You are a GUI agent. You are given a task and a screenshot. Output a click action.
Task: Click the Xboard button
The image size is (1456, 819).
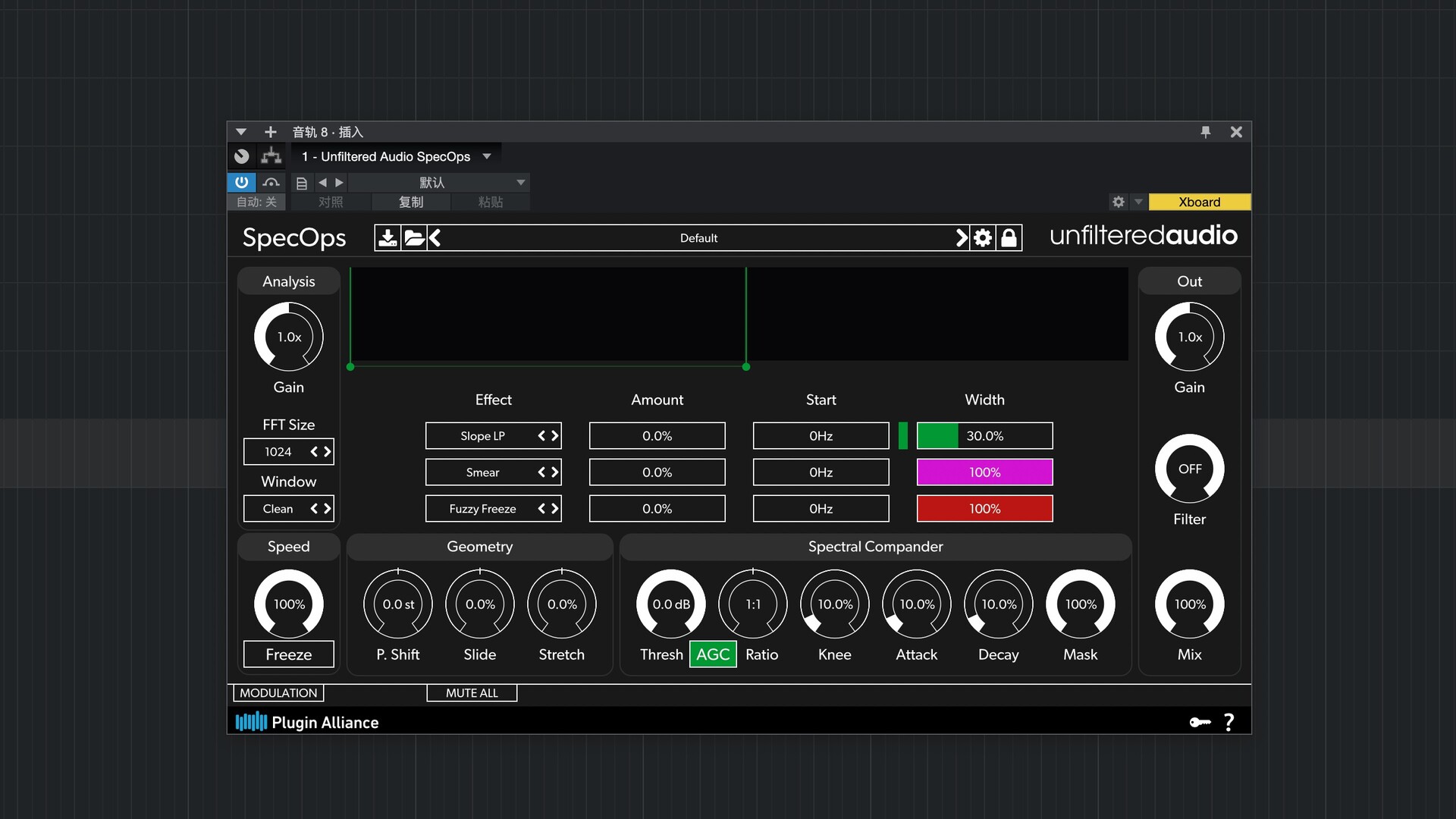[1200, 202]
